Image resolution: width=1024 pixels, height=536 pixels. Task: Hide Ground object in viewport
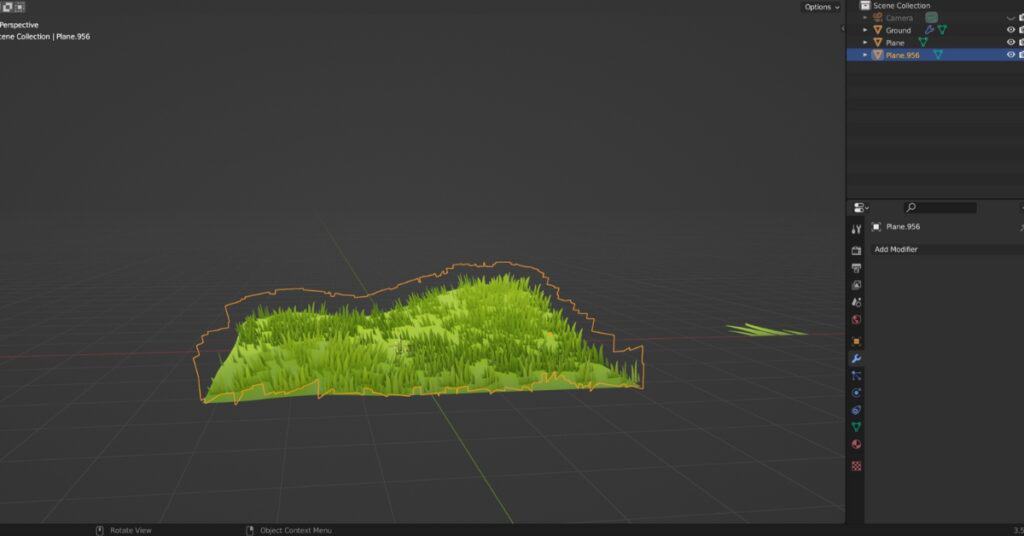(x=1010, y=30)
